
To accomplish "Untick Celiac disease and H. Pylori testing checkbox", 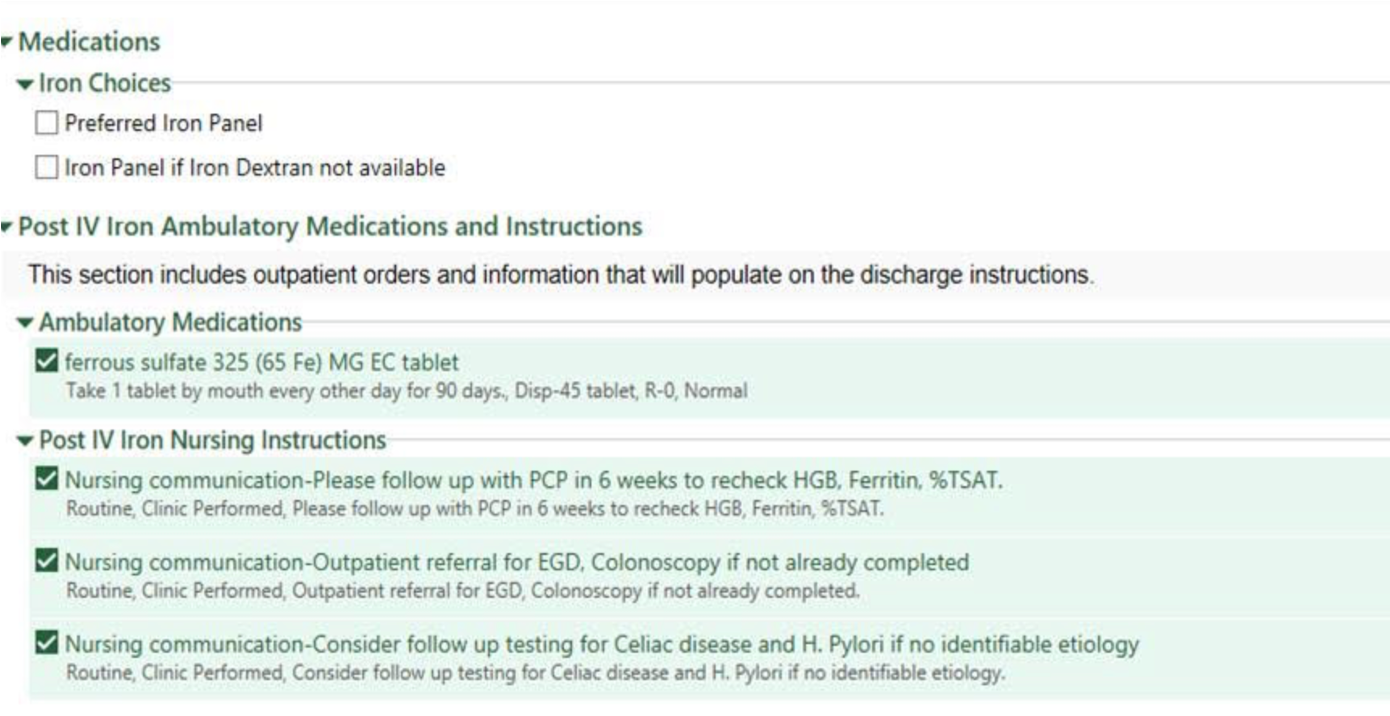I will [46, 643].
